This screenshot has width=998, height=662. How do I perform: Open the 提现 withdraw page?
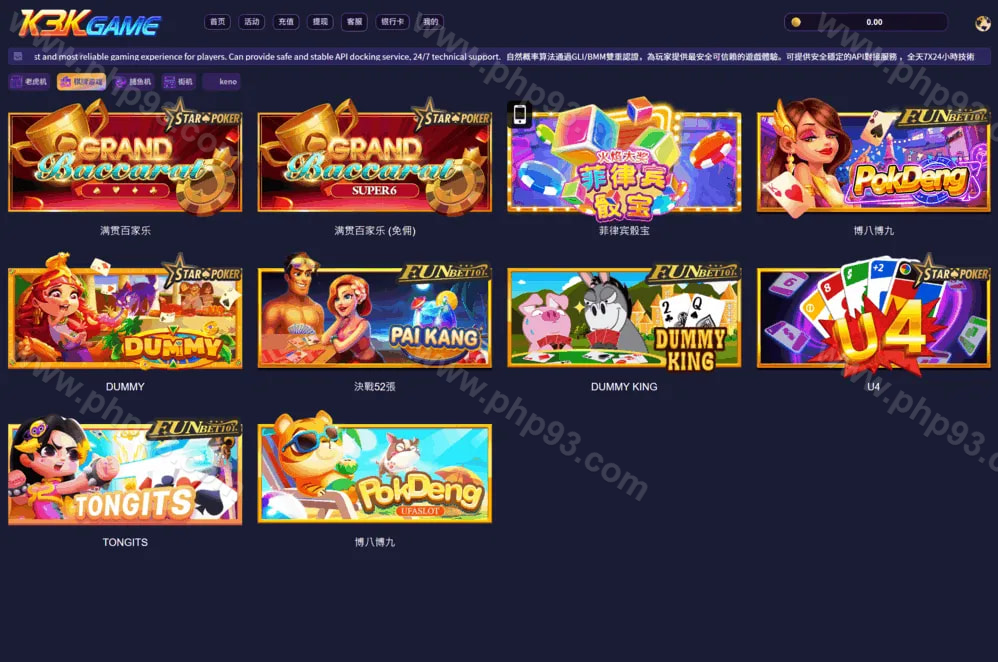320,22
